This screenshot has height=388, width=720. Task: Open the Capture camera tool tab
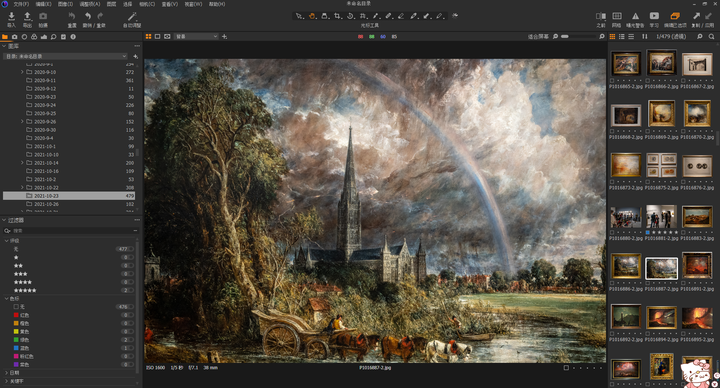(15, 37)
